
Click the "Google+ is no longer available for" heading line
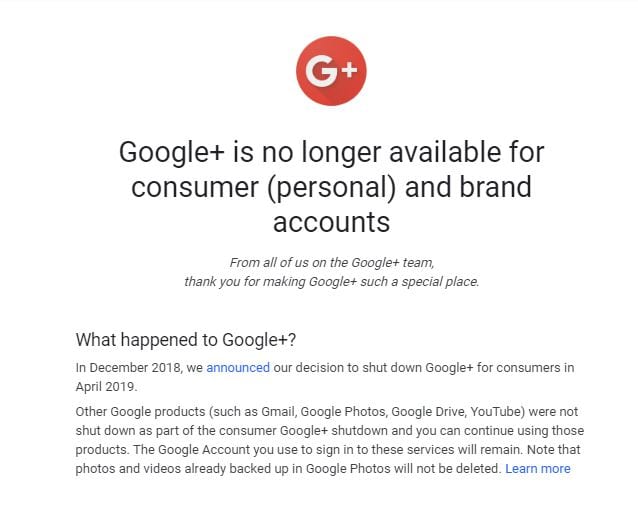coord(332,152)
